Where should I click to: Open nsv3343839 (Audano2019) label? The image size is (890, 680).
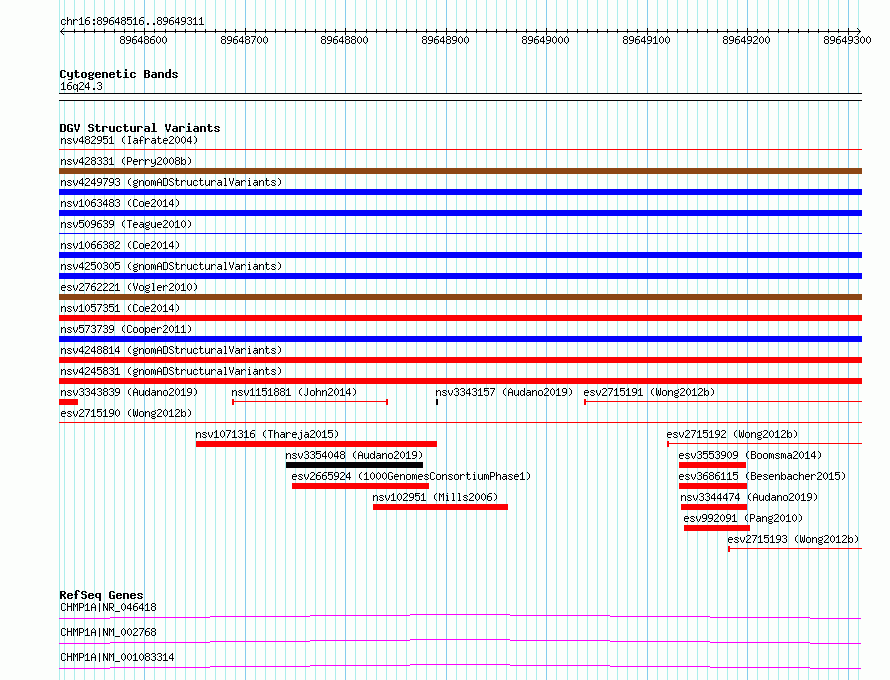click(x=129, y=392)
